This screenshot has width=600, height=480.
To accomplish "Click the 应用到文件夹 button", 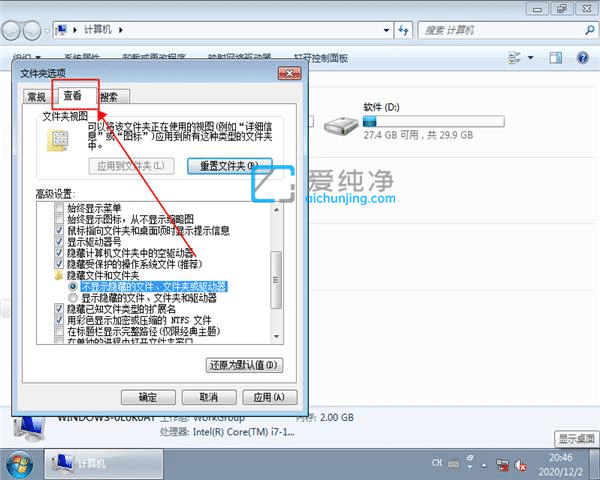I will point(131,166).
